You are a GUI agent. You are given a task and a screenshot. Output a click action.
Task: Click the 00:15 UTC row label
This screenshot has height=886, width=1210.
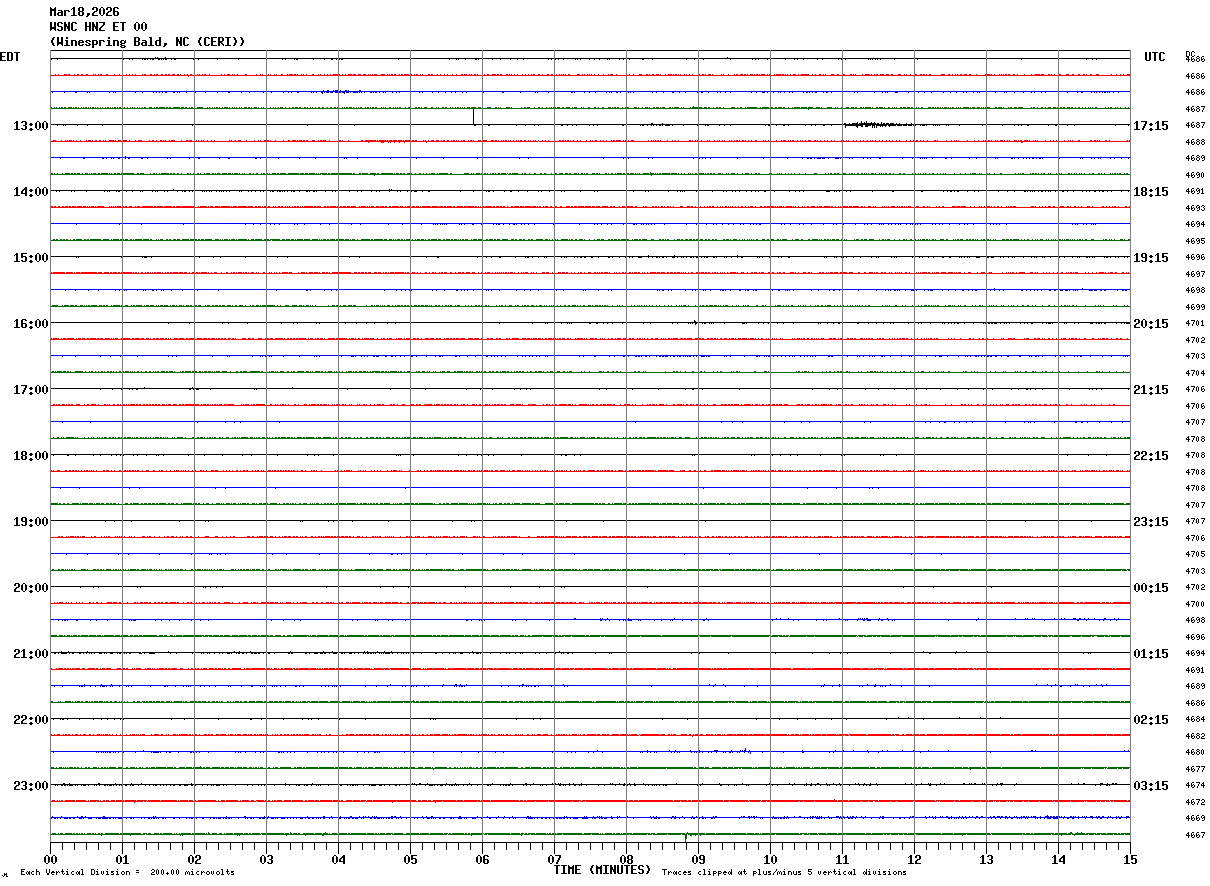pyautogui.click(x=1151, y=588)
